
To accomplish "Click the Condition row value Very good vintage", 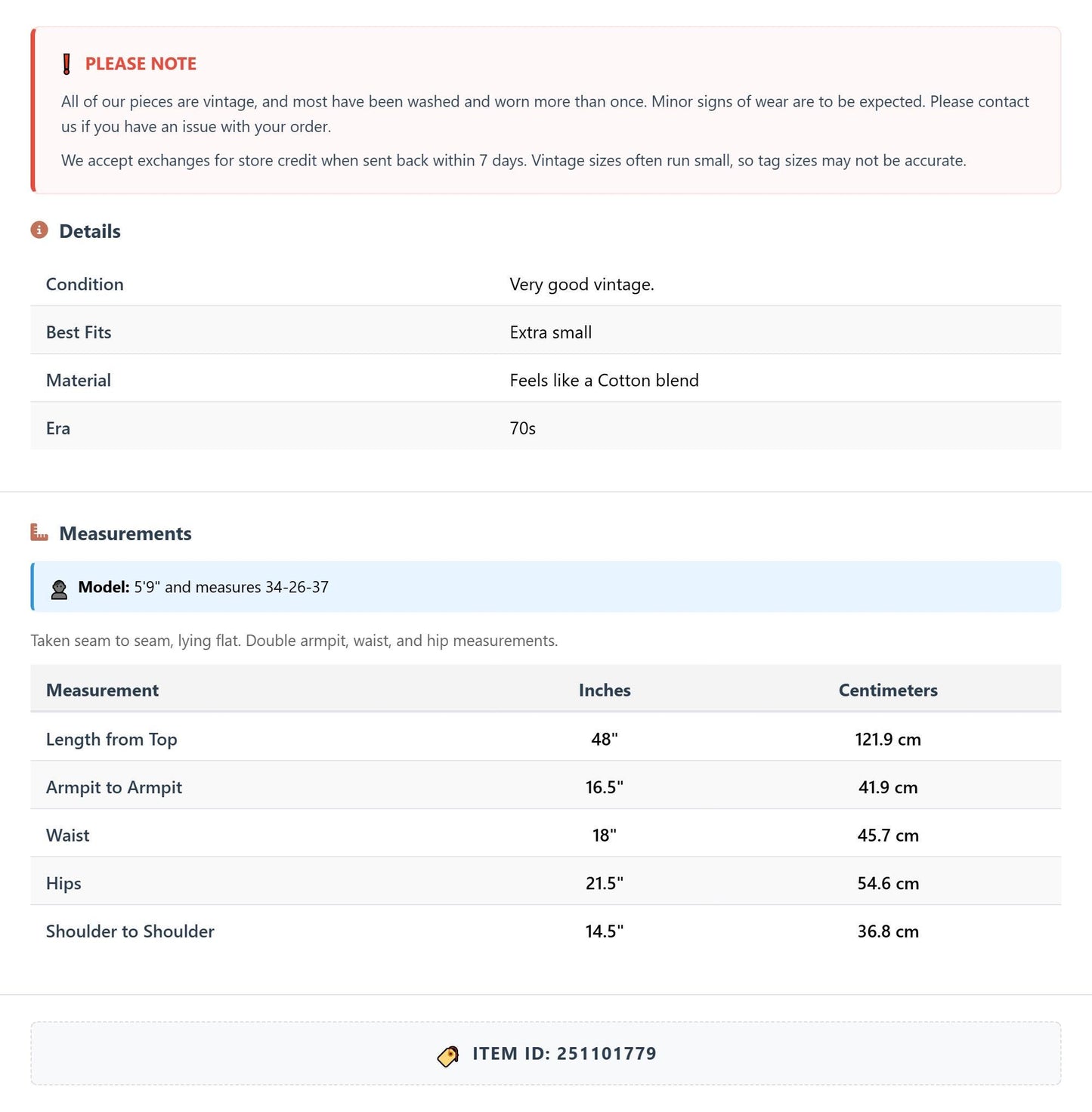I will [x=582, y=284].
